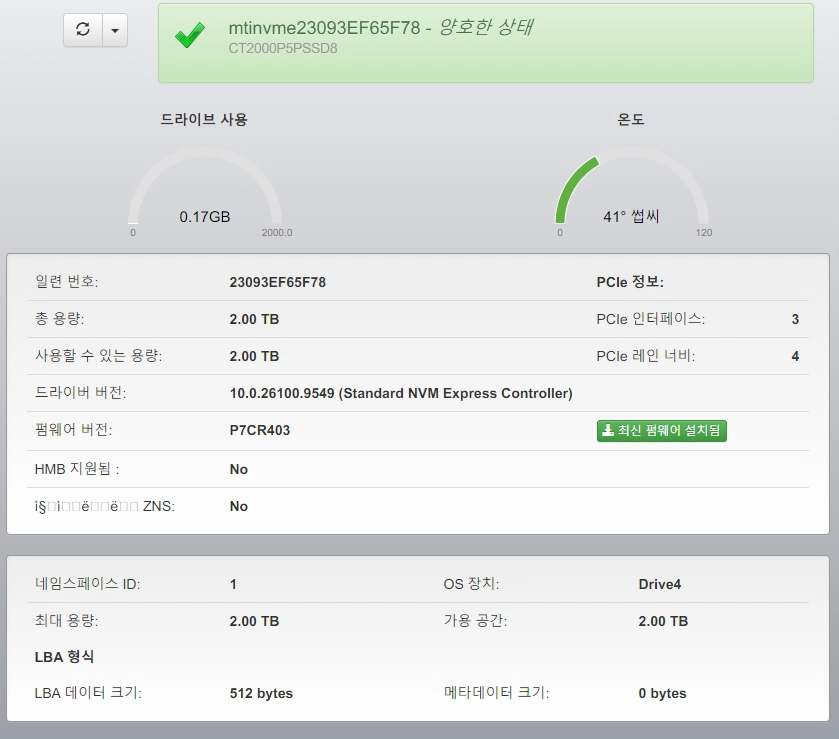Click the 가용 공간 label
This screenshot has height=739, width=839.
(x=475, y=621)
